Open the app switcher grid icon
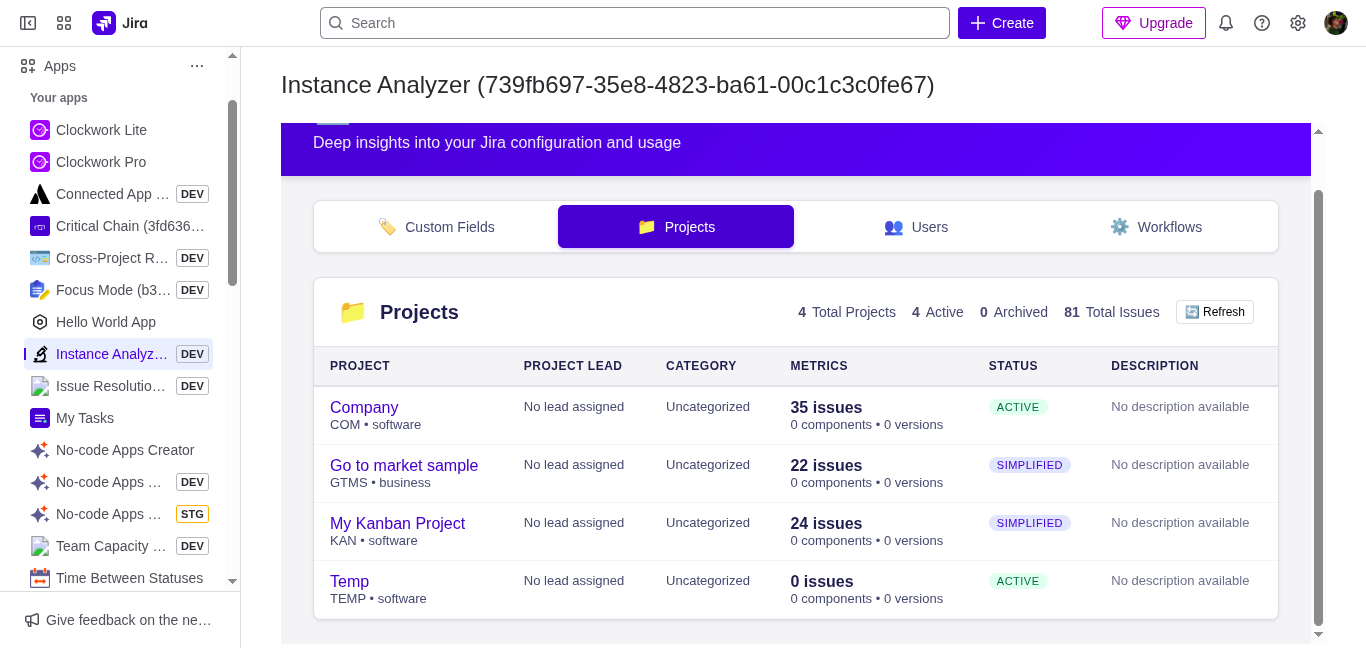Viewport: 1366px width, 648px height. (x=63, y=22)
